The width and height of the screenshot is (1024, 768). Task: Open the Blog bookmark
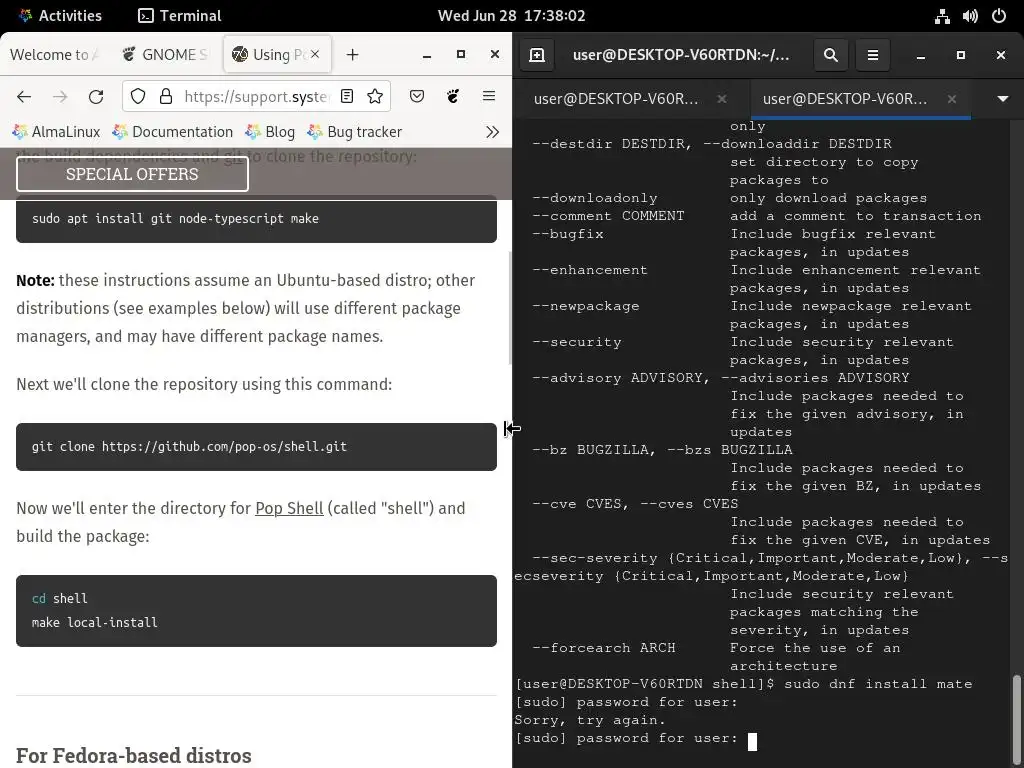[270, 132]
